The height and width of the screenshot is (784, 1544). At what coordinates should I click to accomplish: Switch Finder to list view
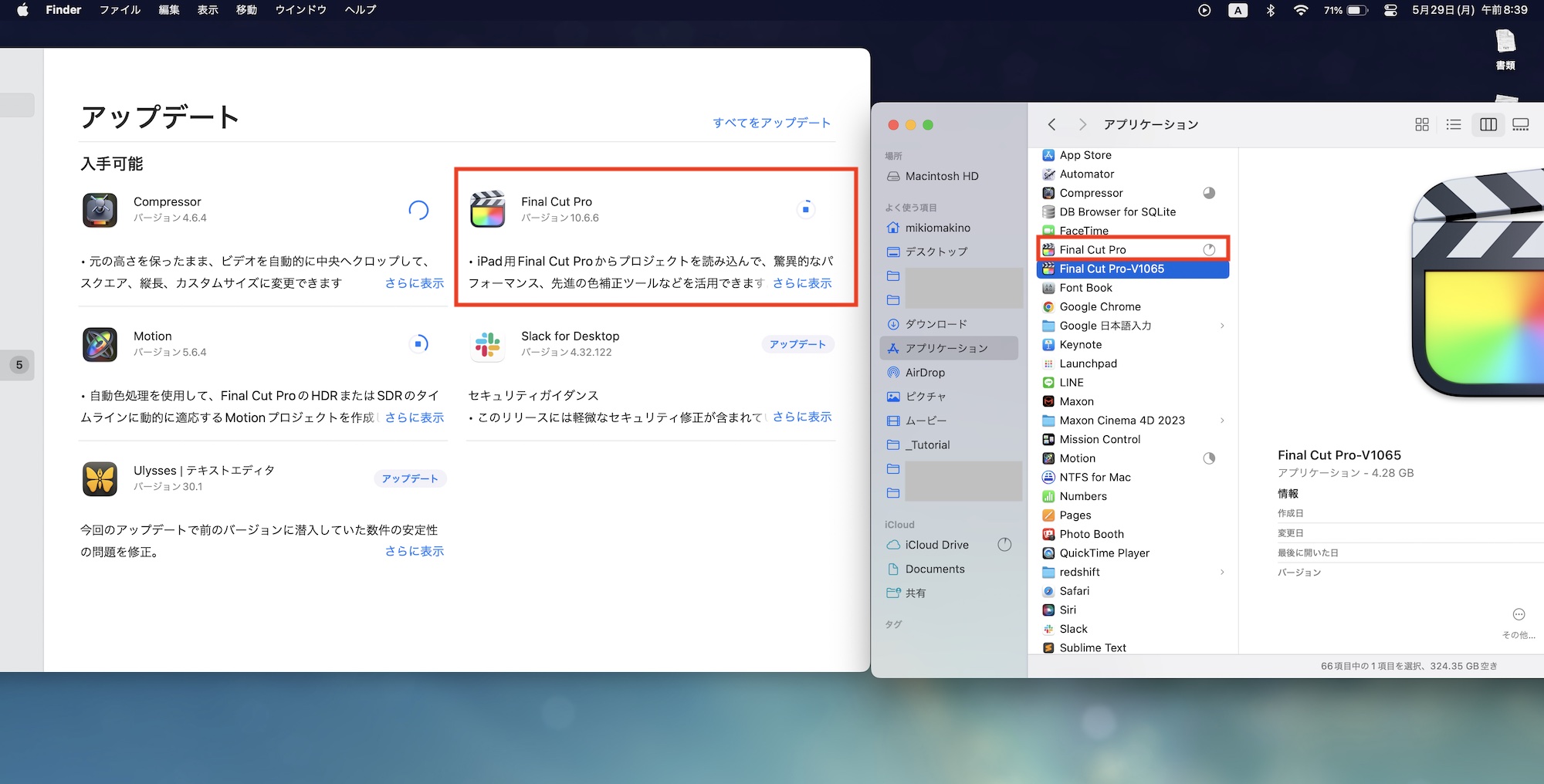point(1454,124)
